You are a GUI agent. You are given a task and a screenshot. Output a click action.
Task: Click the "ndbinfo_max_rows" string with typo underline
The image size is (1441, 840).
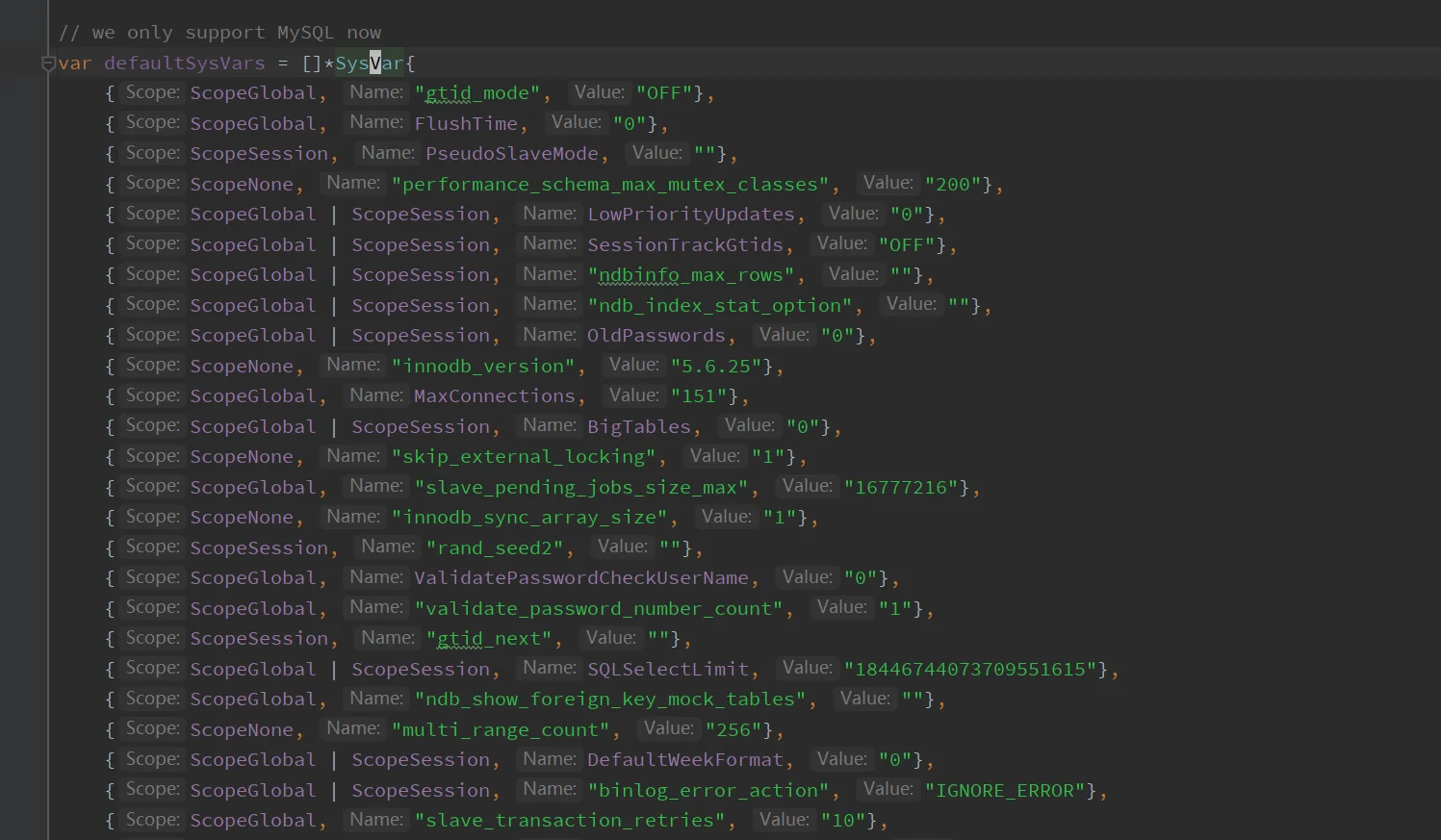[691, 275]
